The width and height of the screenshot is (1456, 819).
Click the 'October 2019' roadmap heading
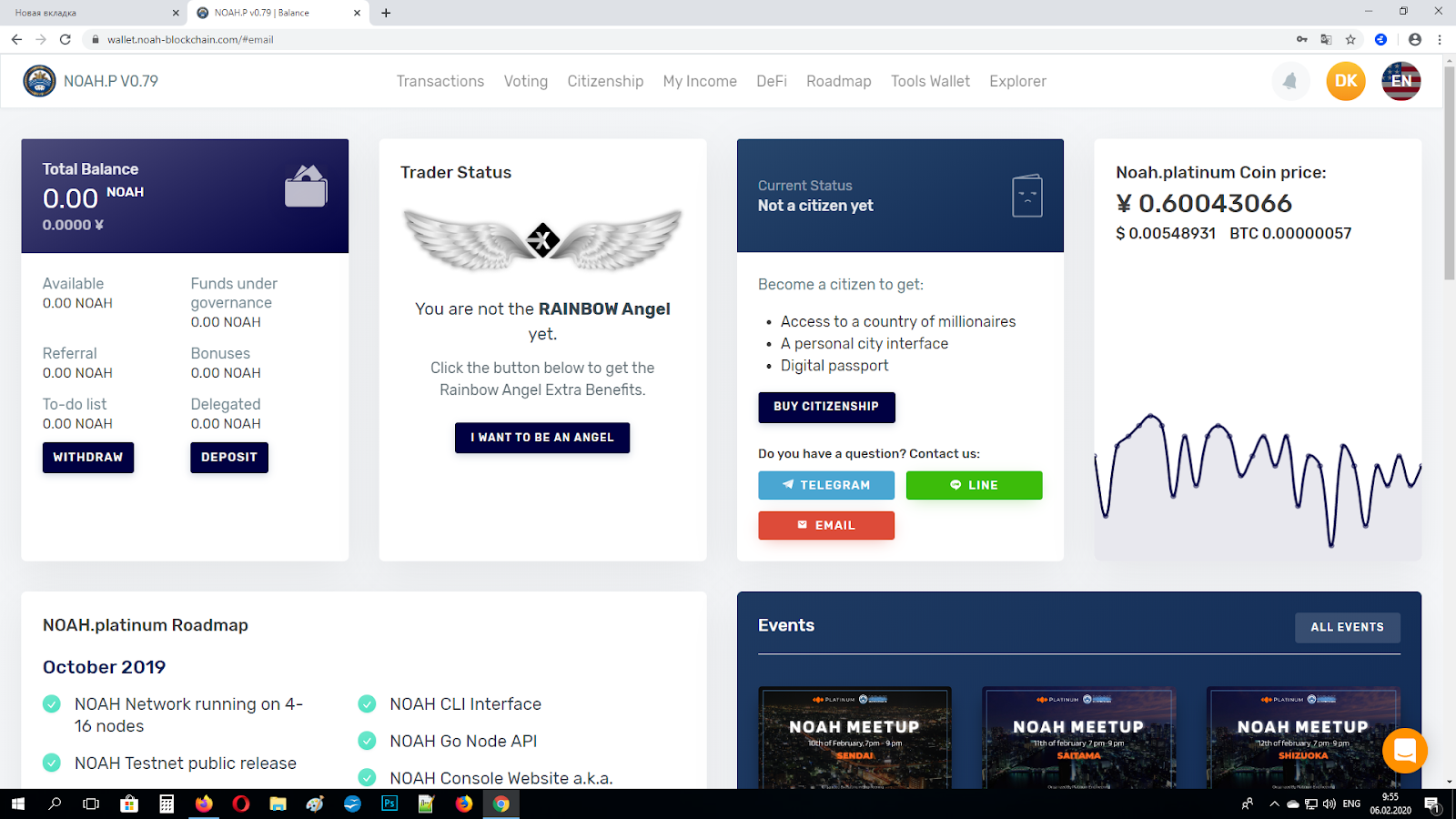[x=105, y=667]
